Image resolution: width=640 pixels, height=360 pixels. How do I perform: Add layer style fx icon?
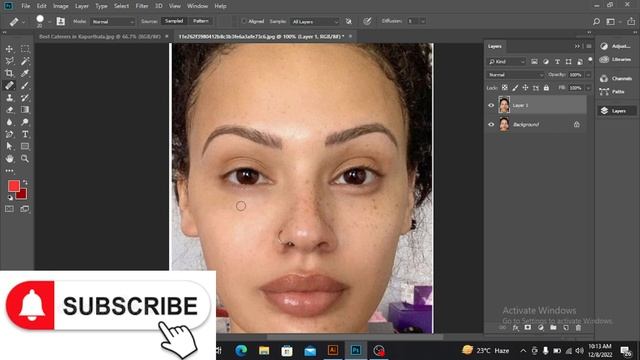pyautogui.click(x=516, y=327)
